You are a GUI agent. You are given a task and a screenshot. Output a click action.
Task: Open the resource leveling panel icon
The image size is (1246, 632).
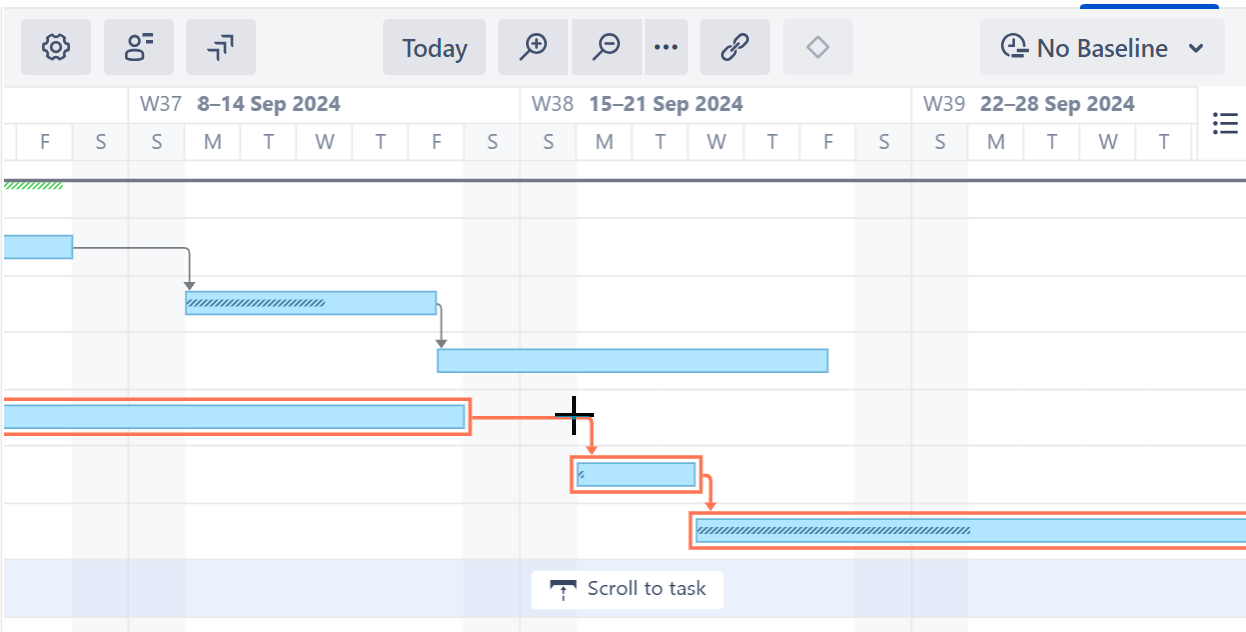point(139,47)
